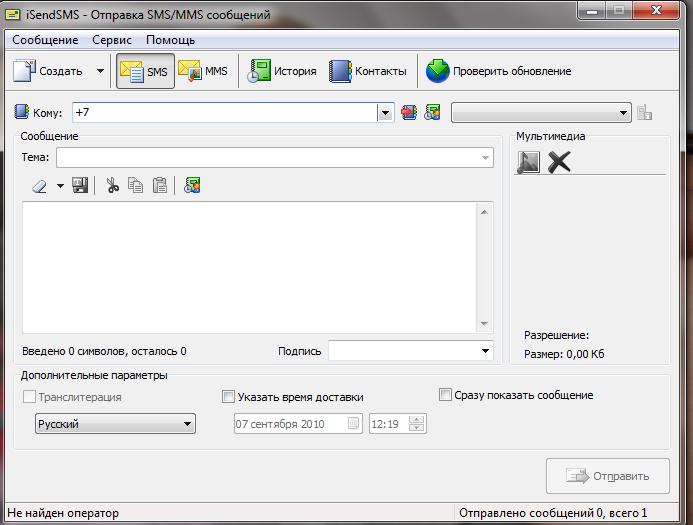Close the iSendSMS window

pyautogui.click(x=656, y=10)
